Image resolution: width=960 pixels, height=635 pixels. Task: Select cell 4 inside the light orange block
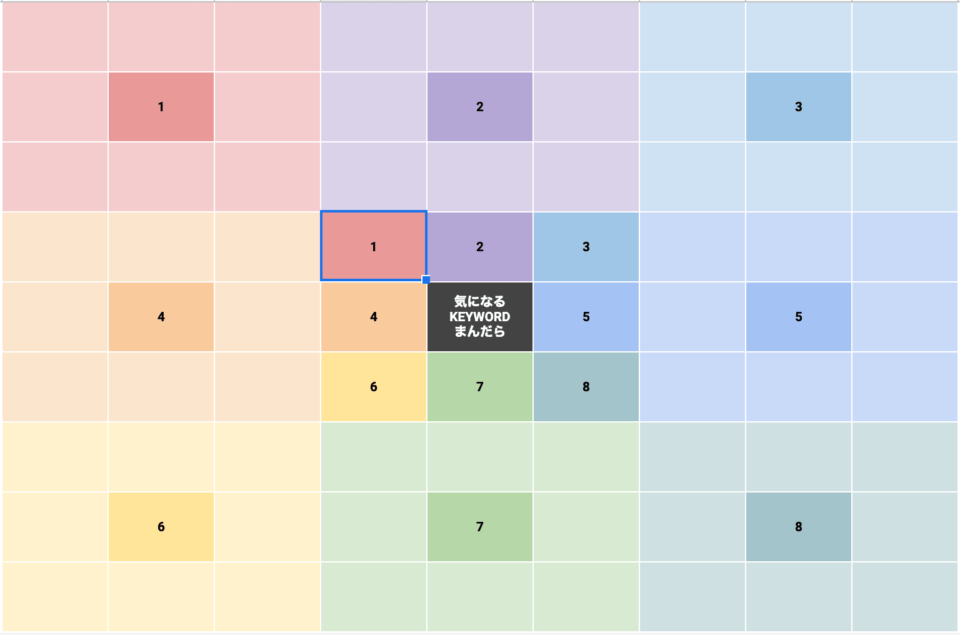161,317
